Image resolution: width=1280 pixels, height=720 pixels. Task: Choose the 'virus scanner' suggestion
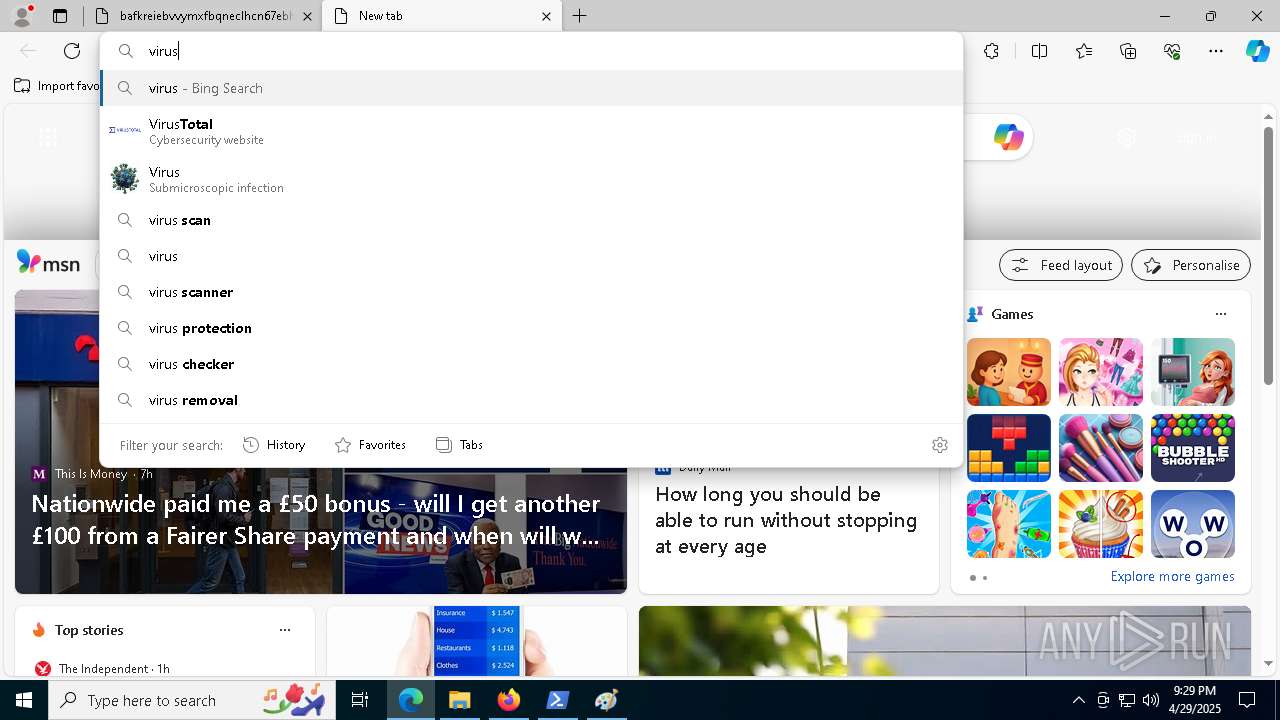point(531,292)
